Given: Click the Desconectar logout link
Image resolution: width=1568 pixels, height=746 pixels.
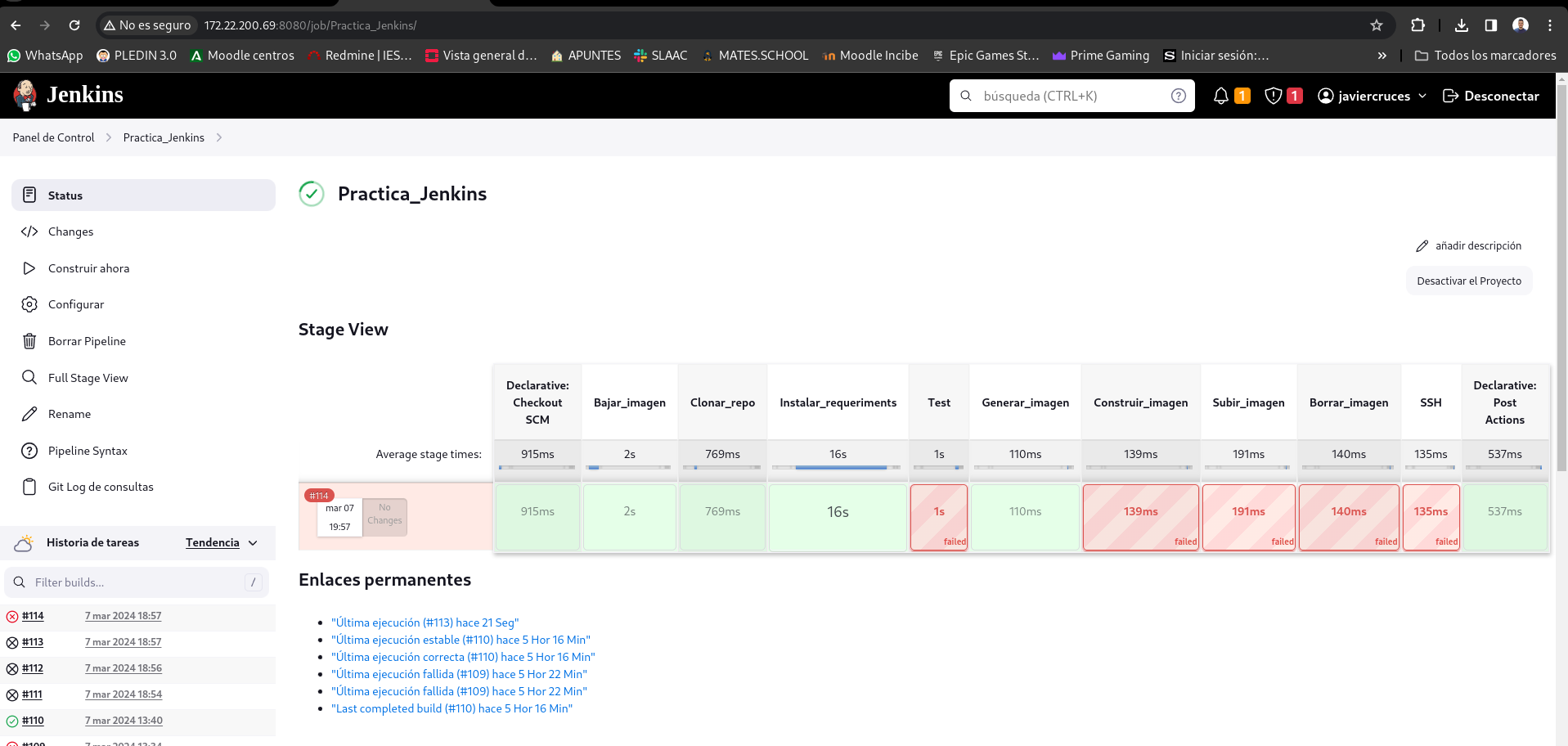Looking at the screenshot, I should pyautogui.click(x=1491, y=96).
